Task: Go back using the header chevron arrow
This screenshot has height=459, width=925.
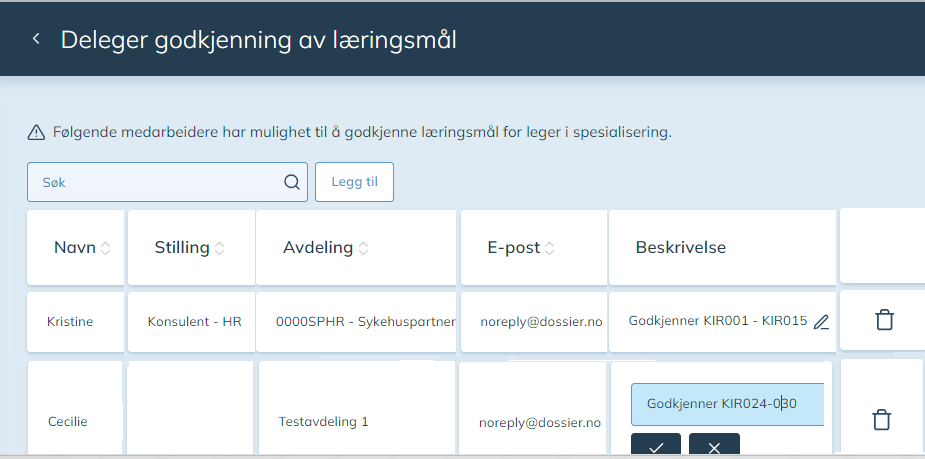Action: click(x=36, y=39)
